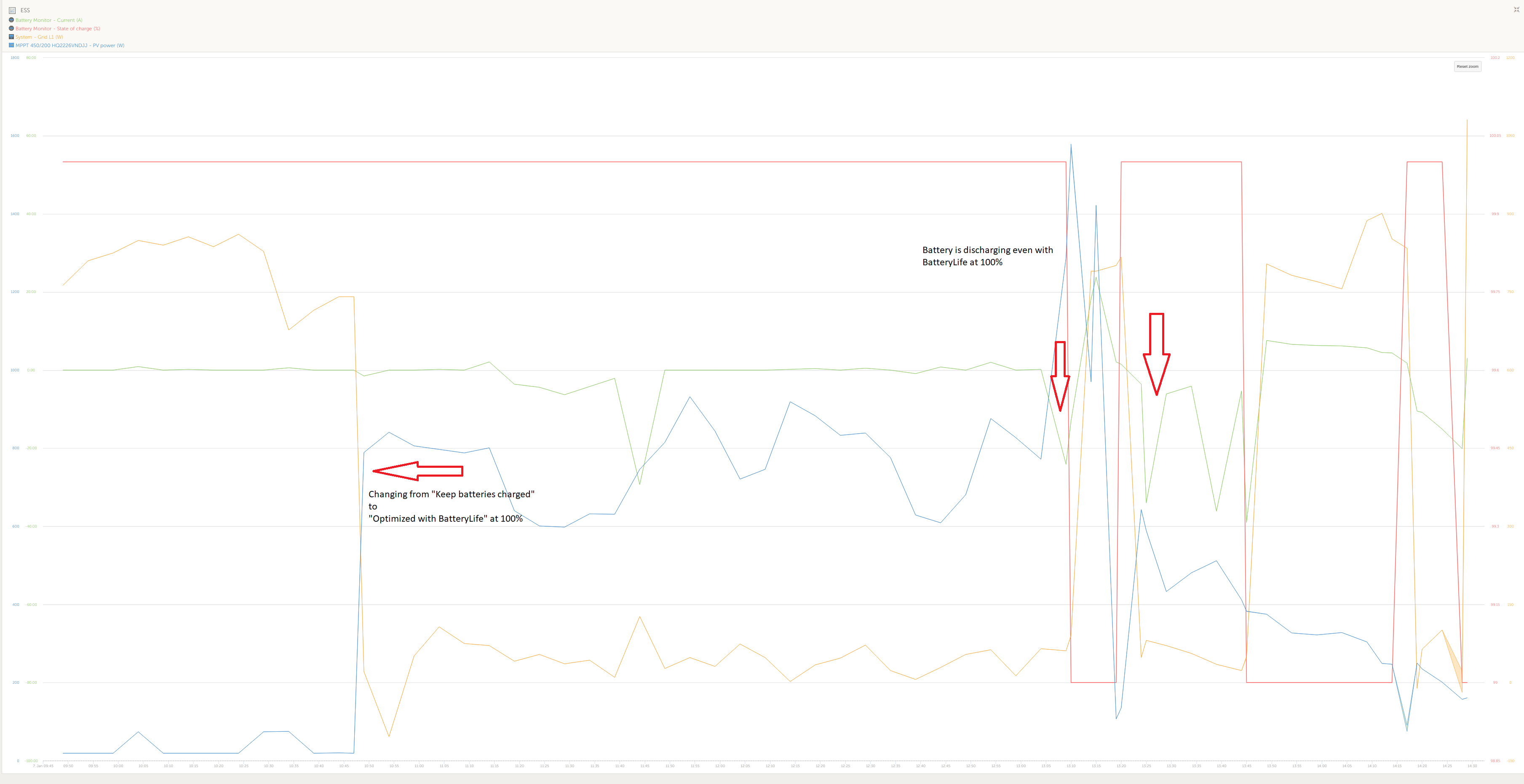Toggle the MPPT PV power (W) series

tap(70, 45)
